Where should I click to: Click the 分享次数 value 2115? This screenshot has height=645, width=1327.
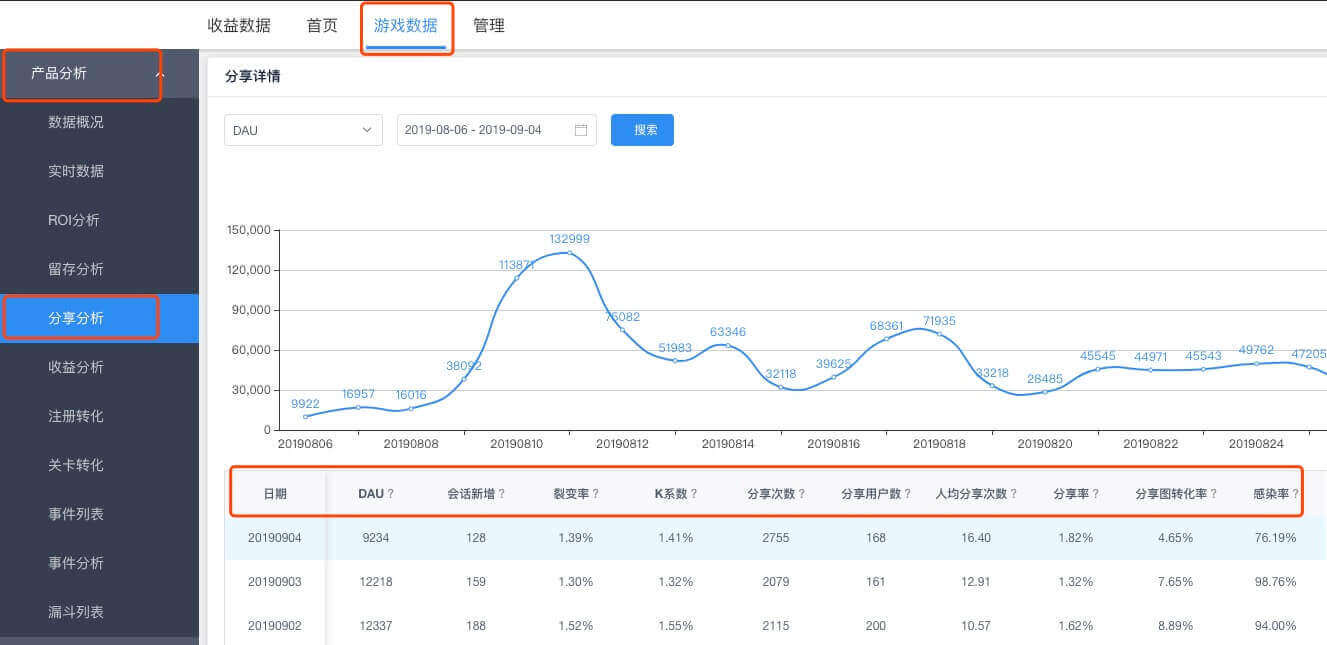click(x=775, y=626)
